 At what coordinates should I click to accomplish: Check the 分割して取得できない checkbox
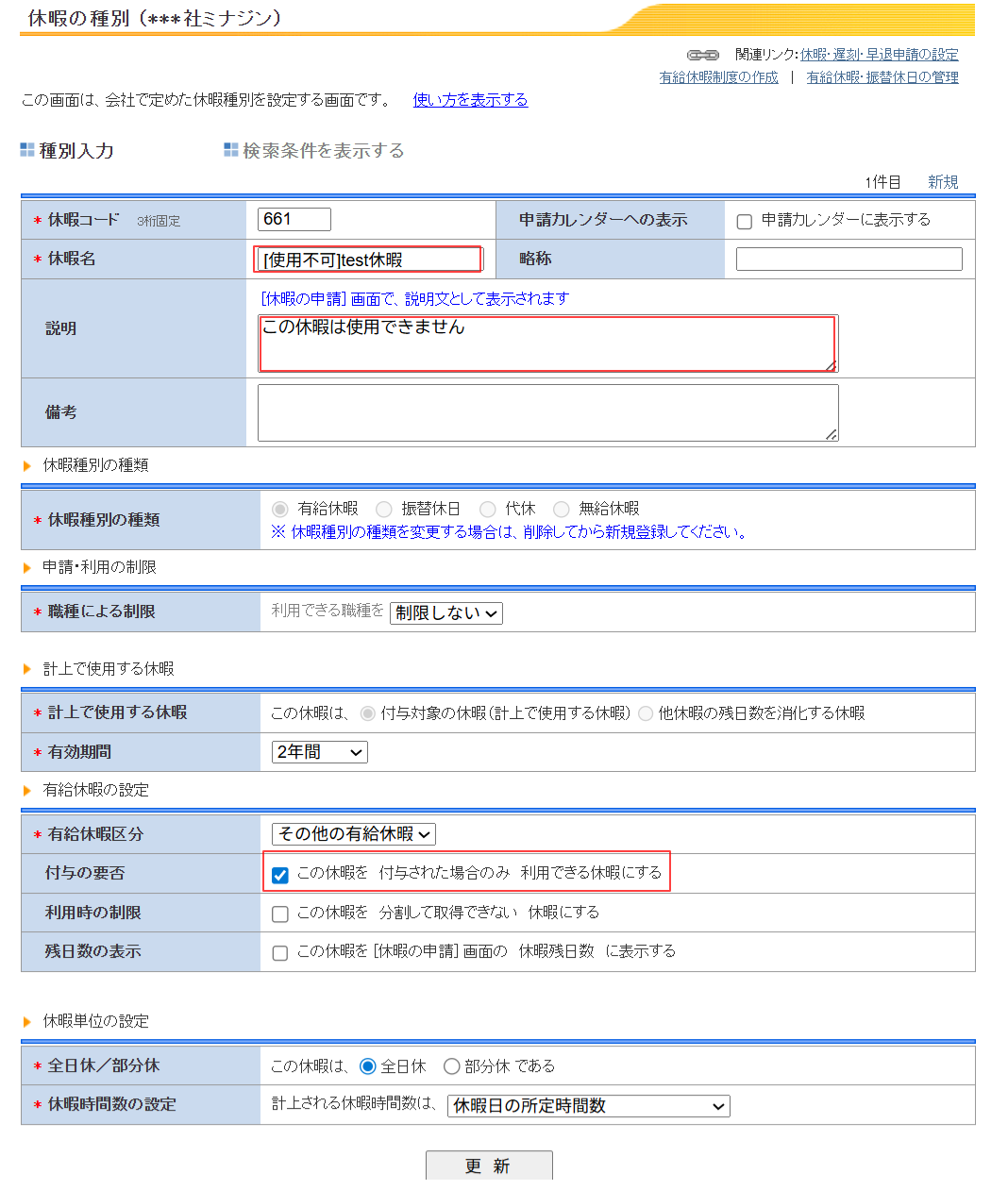click(x=280, y=913)
